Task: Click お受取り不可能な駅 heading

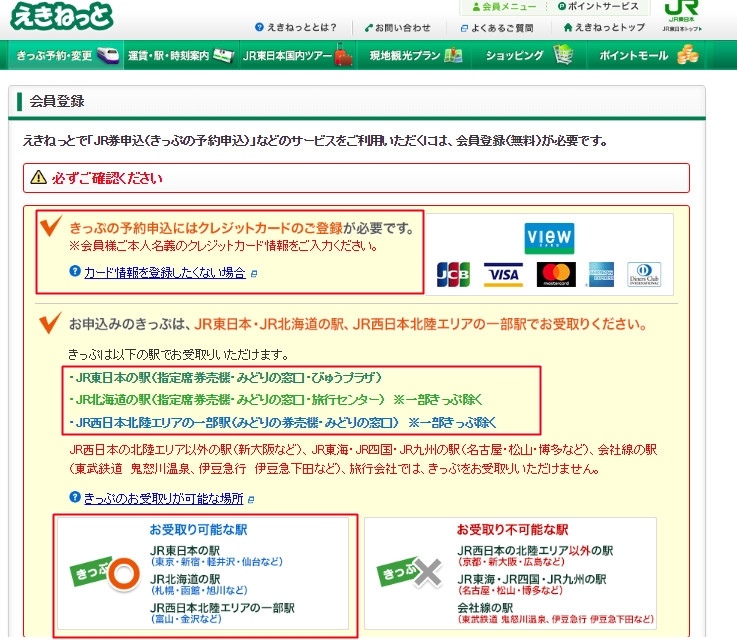Action: [512, 530]
